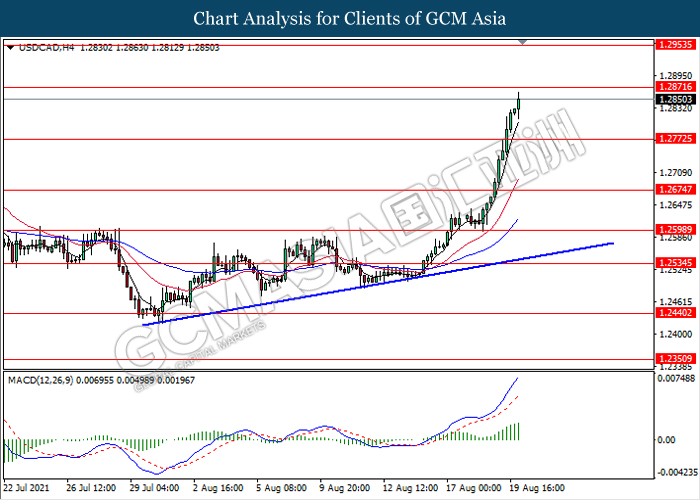700x500 pixels.
Task: Click the 1.26475 price axis value
Action: pos(676,205)
